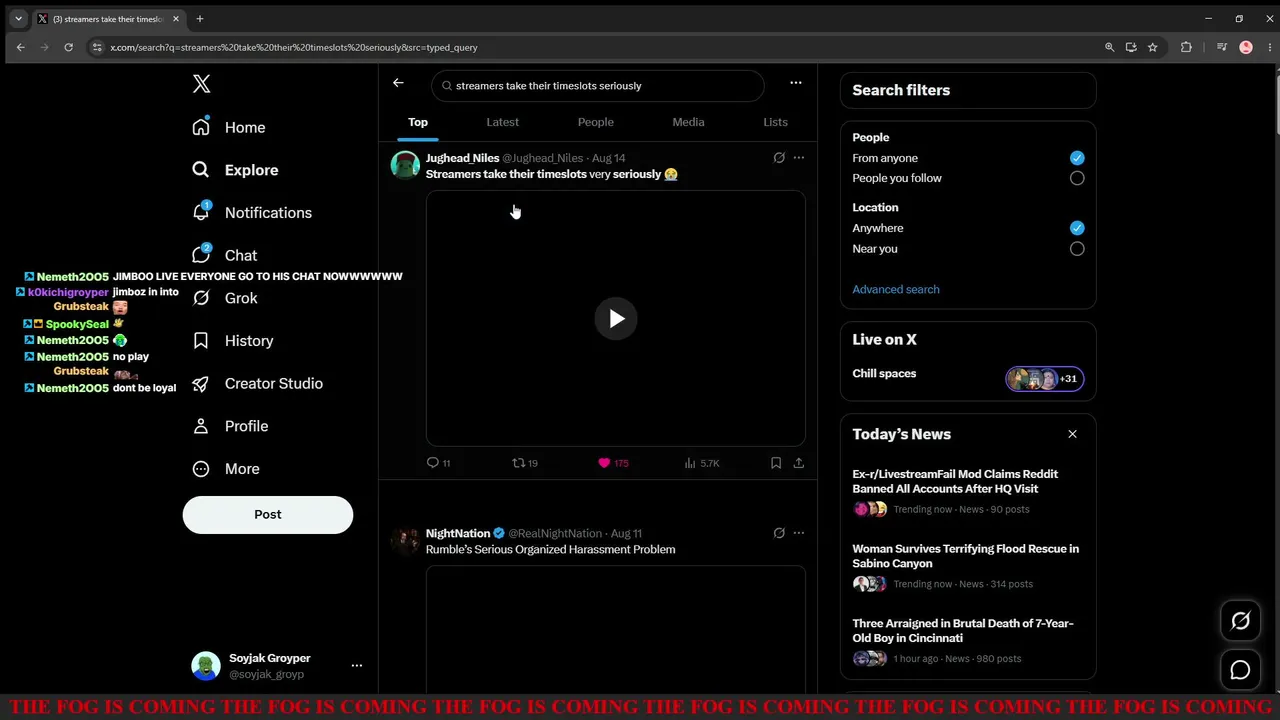Bookmark this page with star icon
The height and width of the screenshot is (720, 1280).
[x=1153, y=47]
